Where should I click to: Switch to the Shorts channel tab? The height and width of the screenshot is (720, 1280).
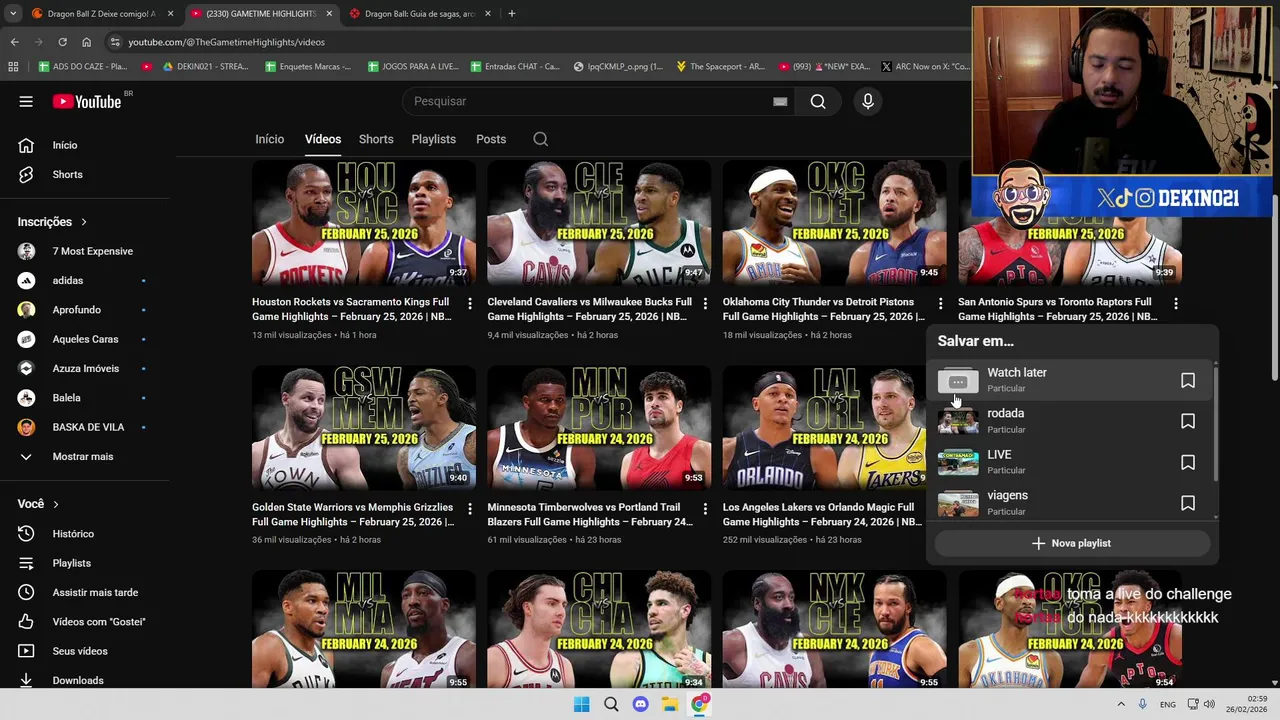pyautogui.click(x=376, y=139)
